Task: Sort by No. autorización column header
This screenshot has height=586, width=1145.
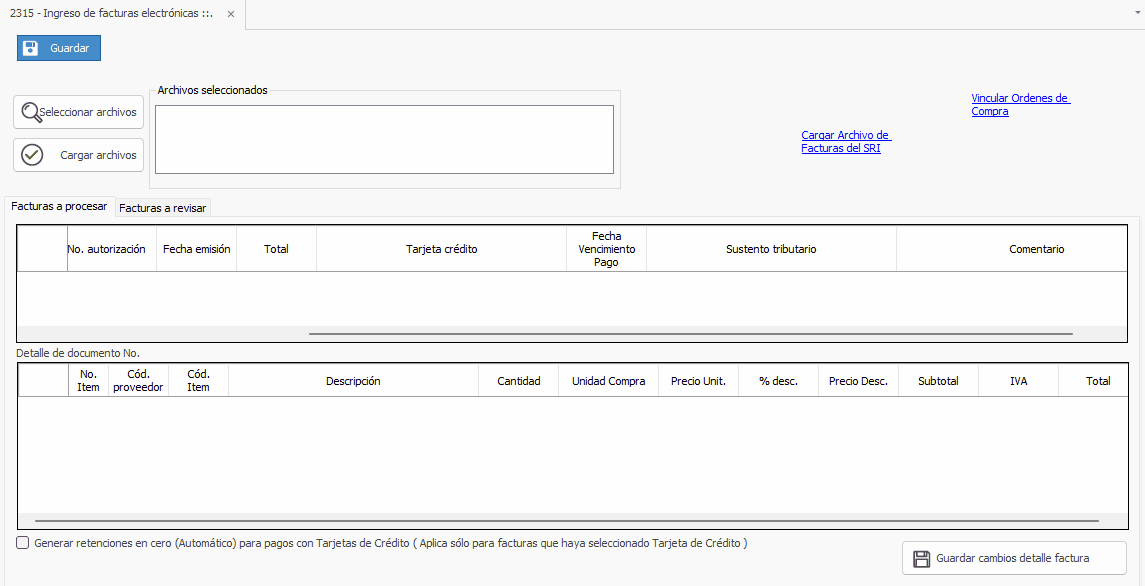Action: [x=106, y=249]
